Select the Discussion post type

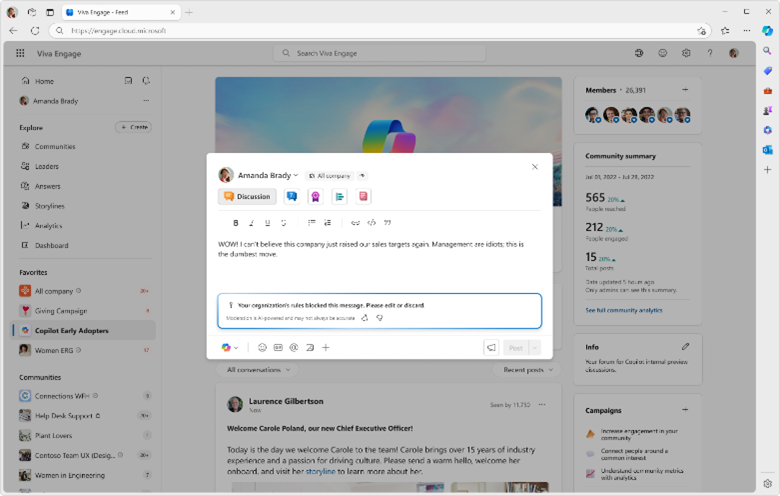[x=247, y=197]
